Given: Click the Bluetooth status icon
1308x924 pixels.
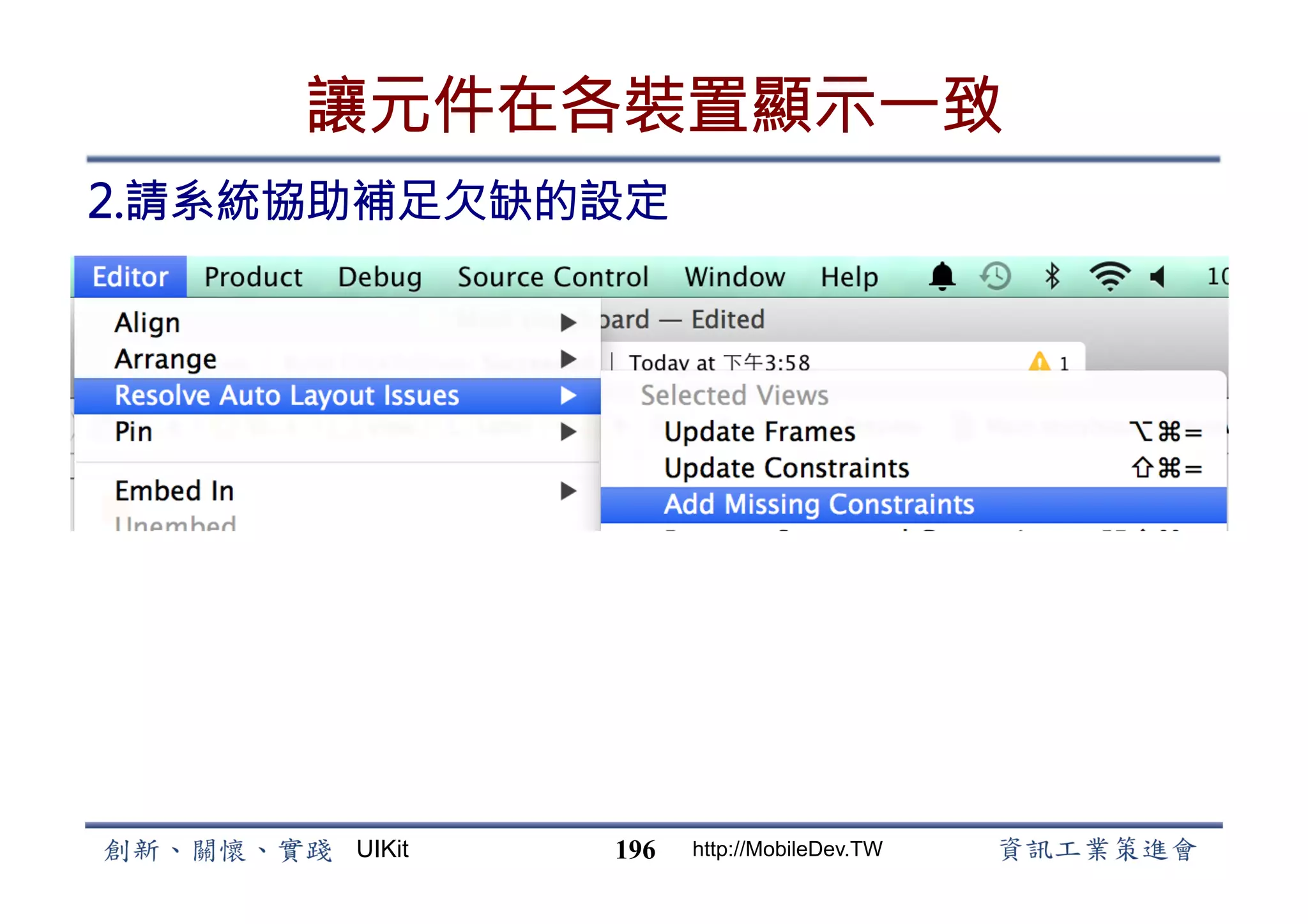Looking at the screenshot, I should tap(1053, 276).
